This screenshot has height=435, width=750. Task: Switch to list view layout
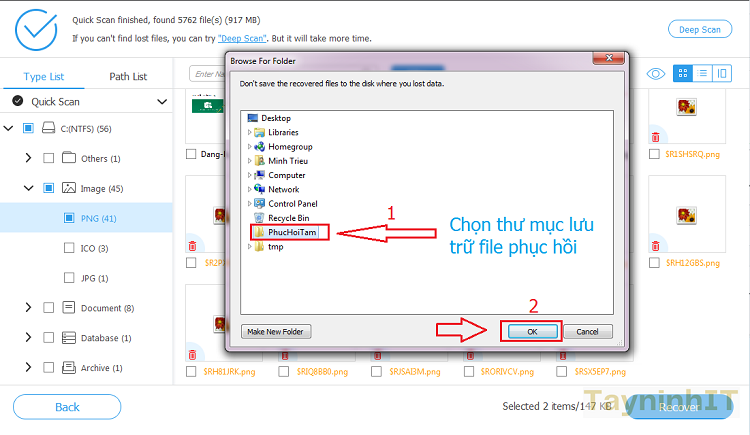pyautogui.click(x=702, y=73)
